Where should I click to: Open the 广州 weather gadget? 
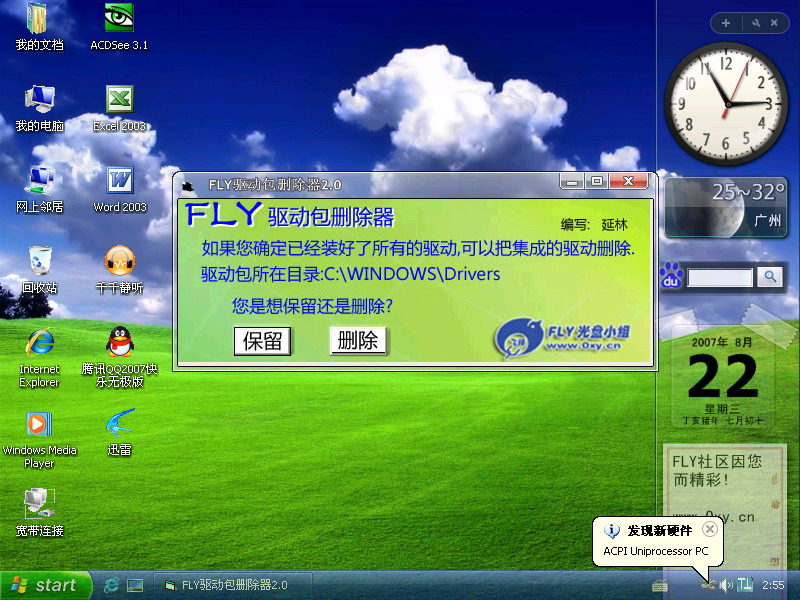726,208
